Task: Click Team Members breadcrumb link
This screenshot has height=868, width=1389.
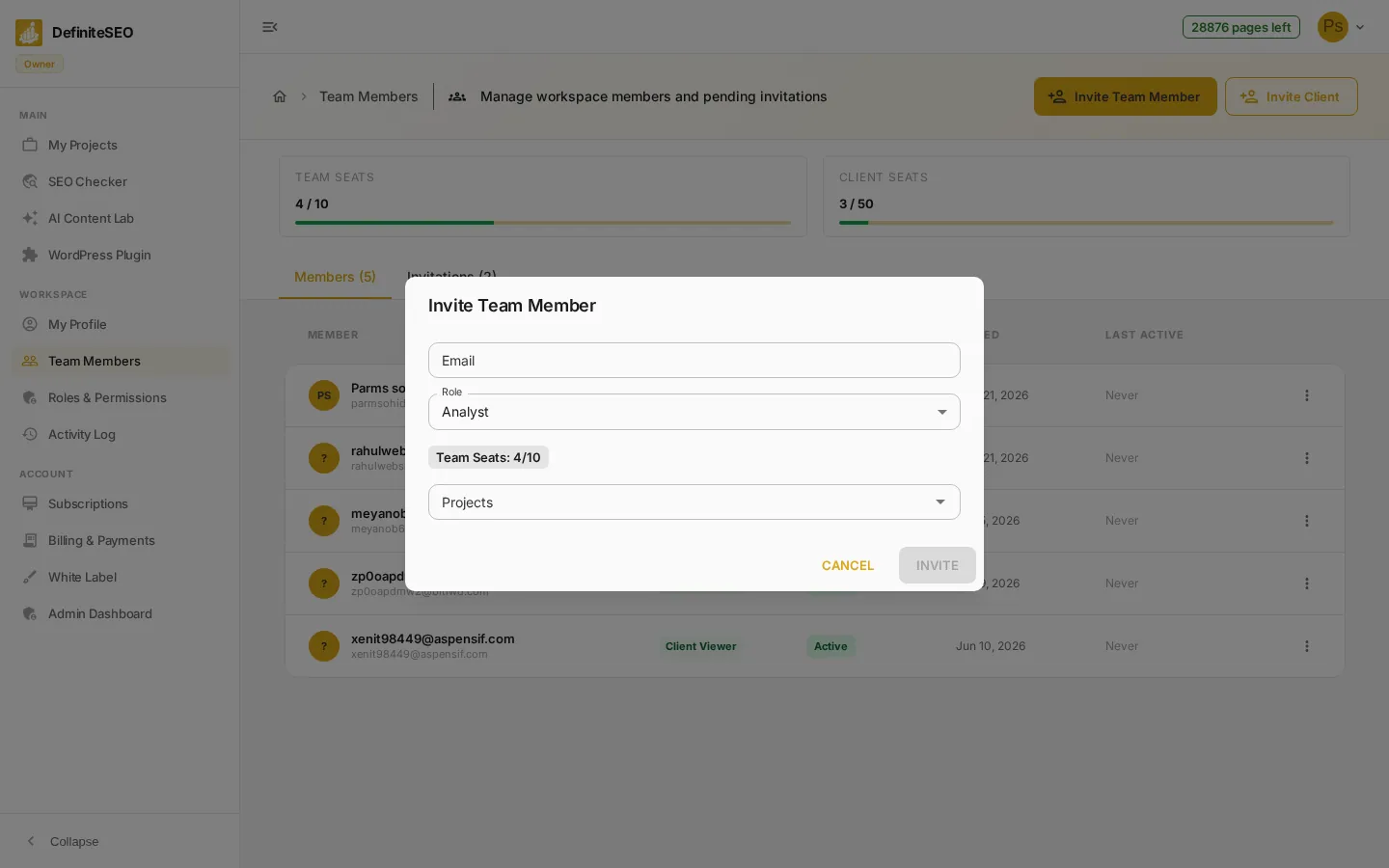Action: (368, 96)
